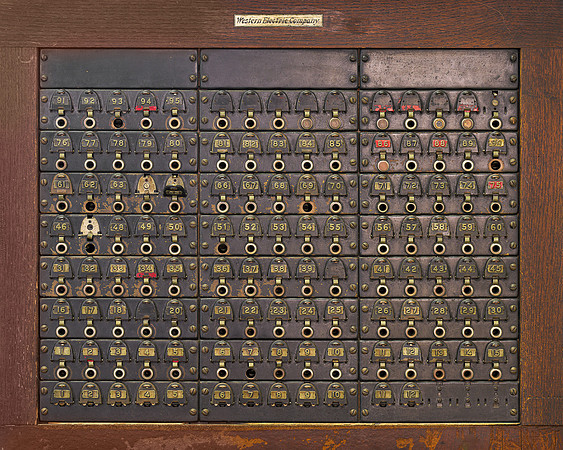Screen dimensions: 563x450
Task: Select drop indicator numbered 55
Action: (335, 226)
